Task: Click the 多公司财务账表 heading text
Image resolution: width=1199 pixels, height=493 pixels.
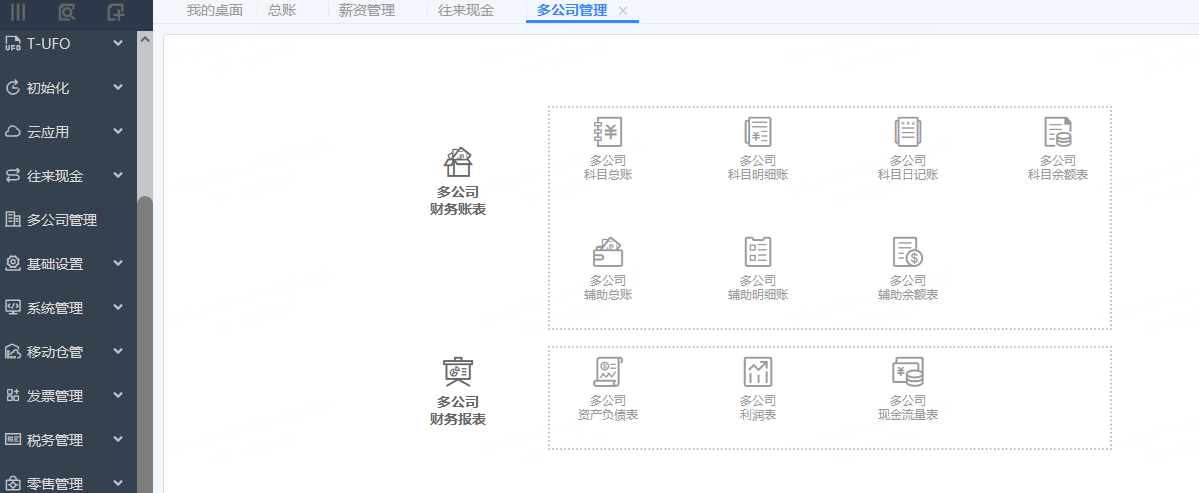Action: click(458, 201)
